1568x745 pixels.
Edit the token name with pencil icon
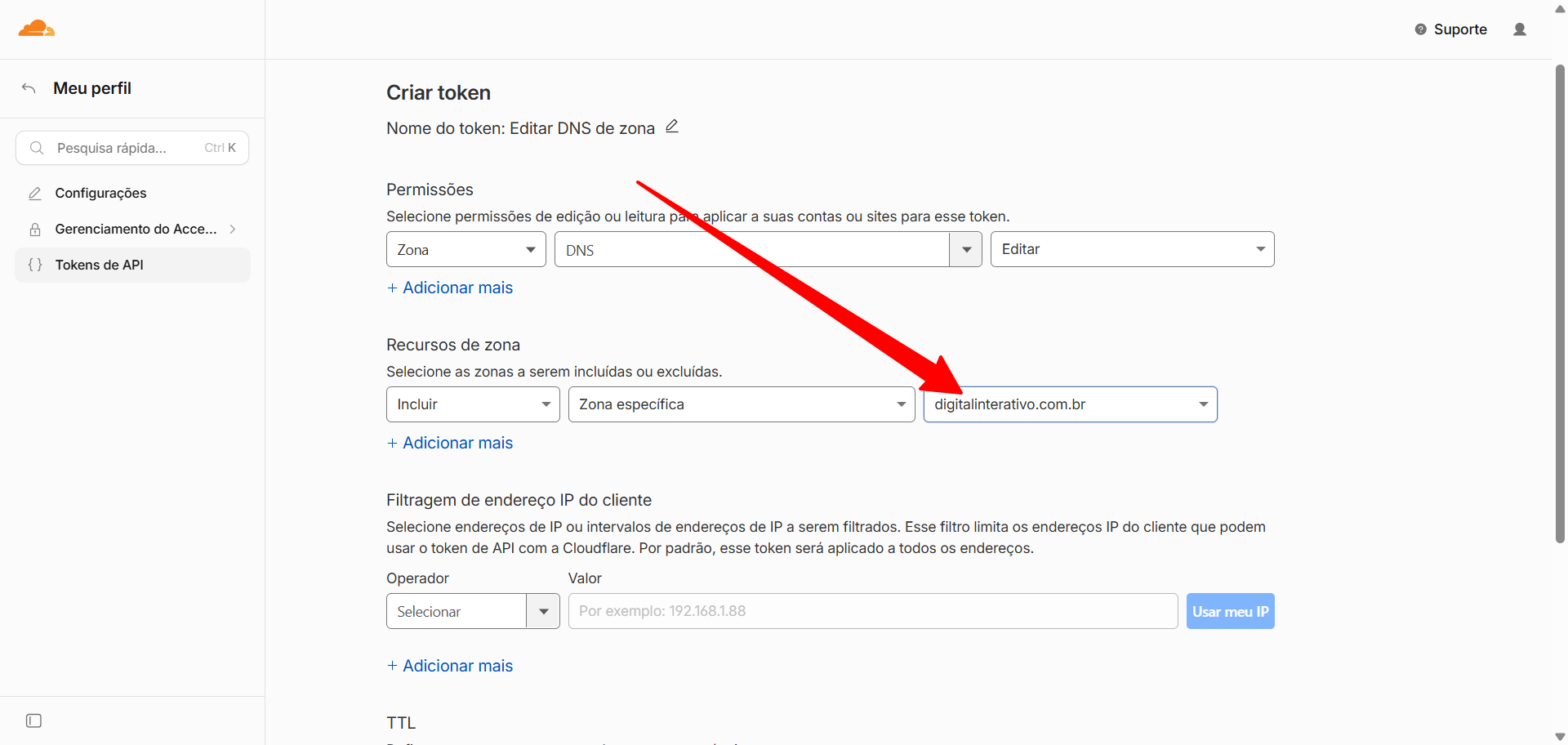(672, 127)
